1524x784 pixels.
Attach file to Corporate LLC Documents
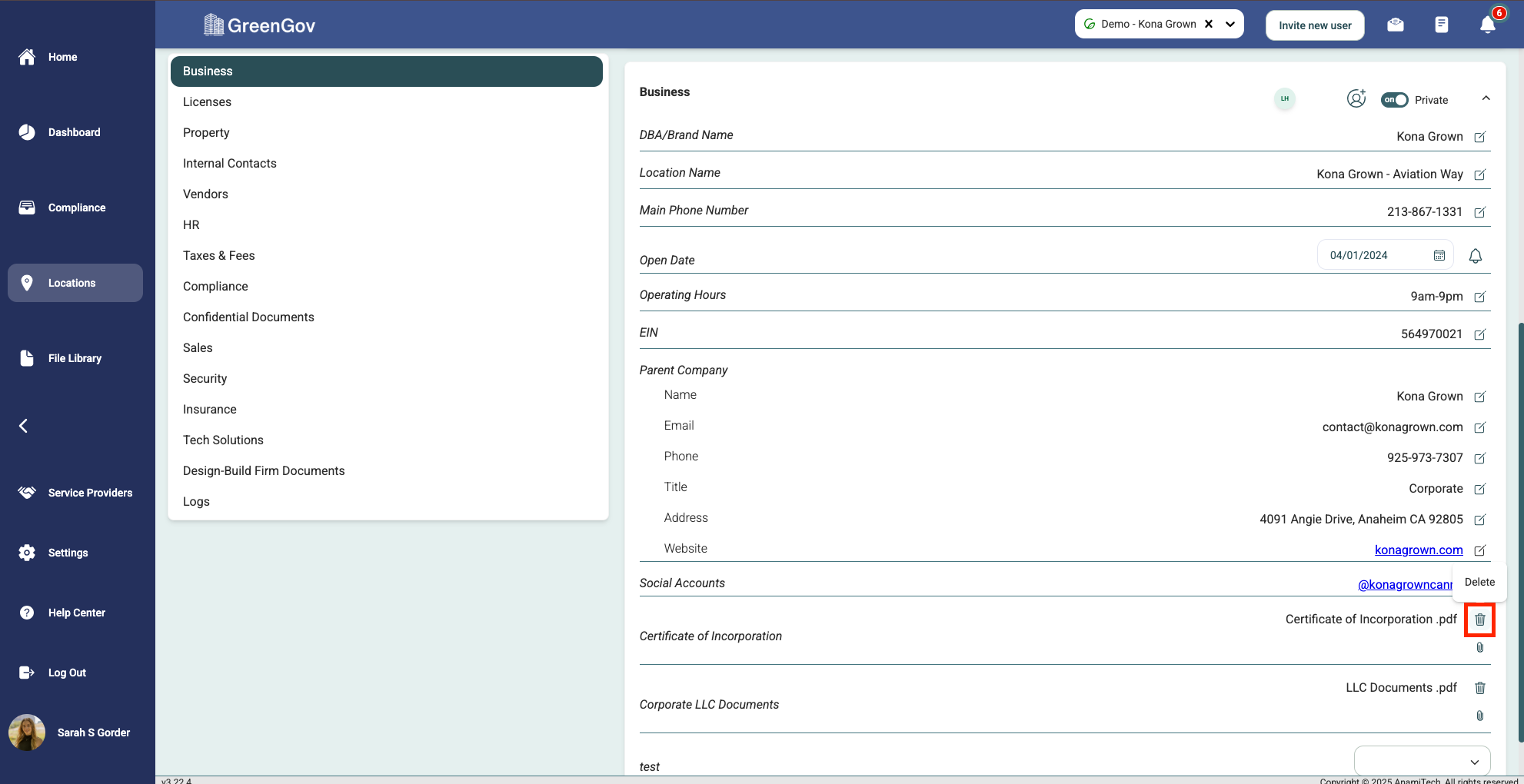1479,716
